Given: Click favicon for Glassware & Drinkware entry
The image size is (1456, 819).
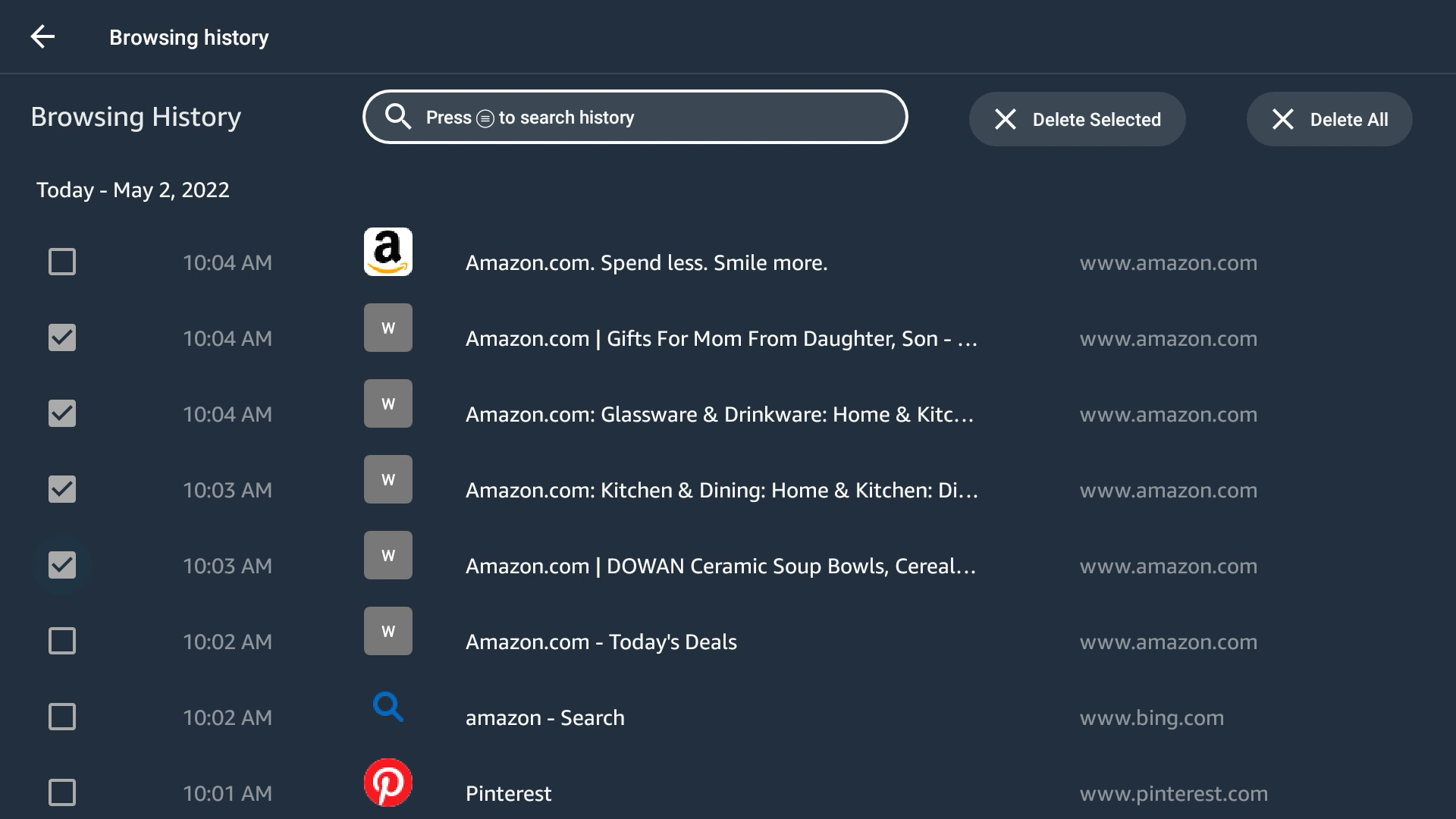Looking at the screenshot, I should pyautogui.click(x=388, y=403).
